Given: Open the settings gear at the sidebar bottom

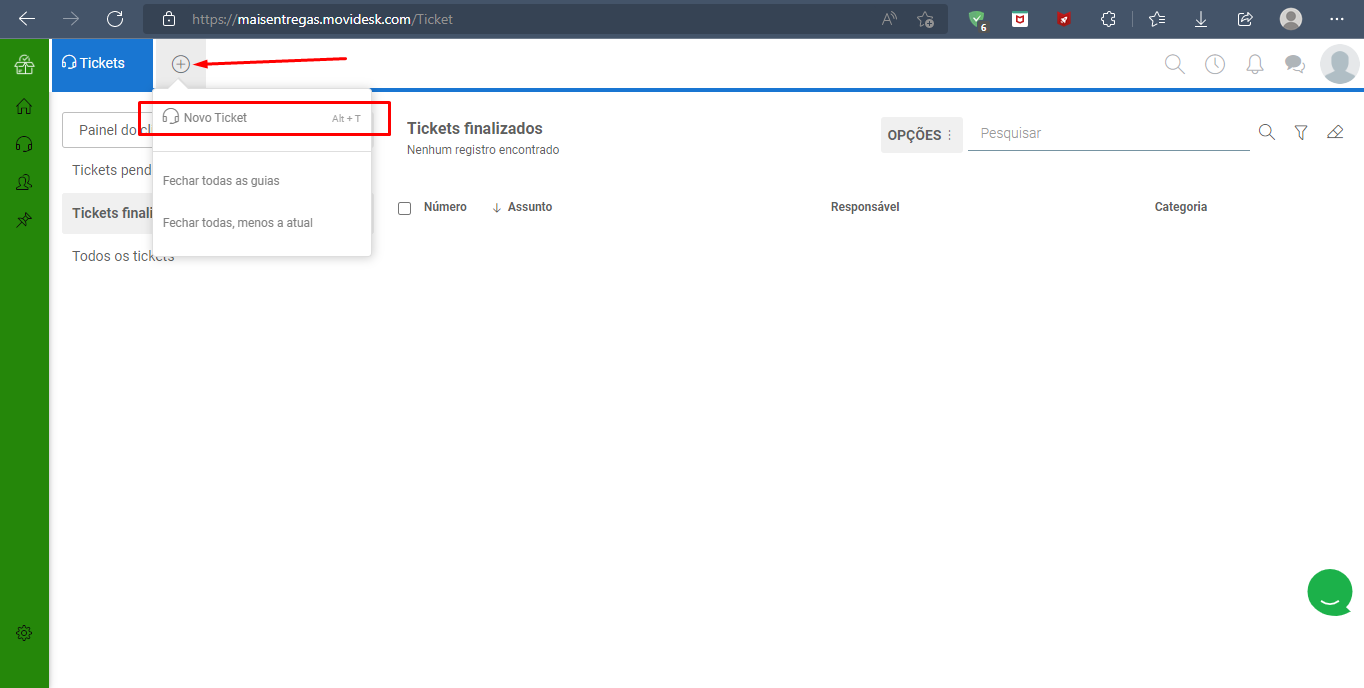Looking at the screenshot, I should coord(24,633).
